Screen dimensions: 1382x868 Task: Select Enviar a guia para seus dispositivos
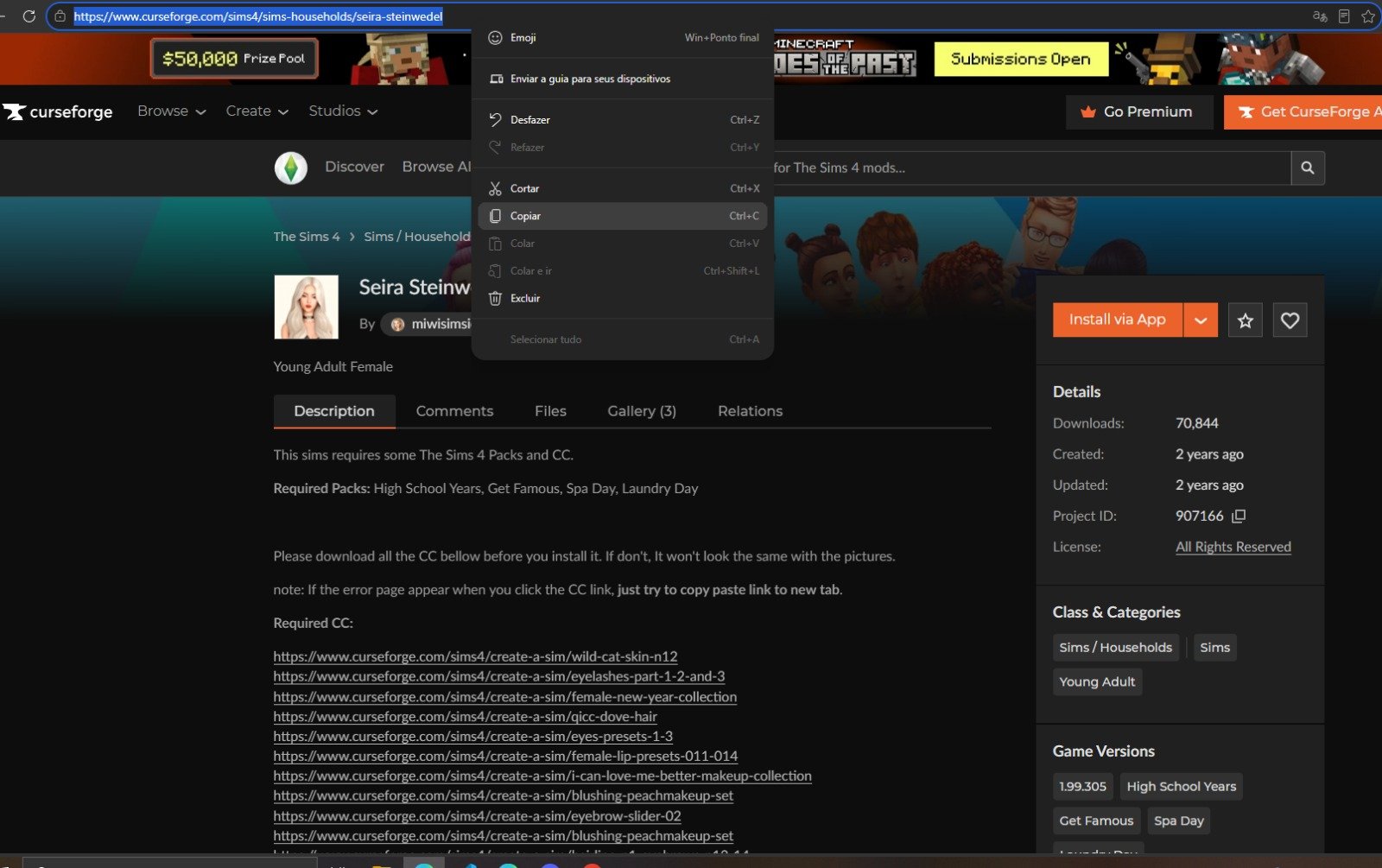(623, 79)
